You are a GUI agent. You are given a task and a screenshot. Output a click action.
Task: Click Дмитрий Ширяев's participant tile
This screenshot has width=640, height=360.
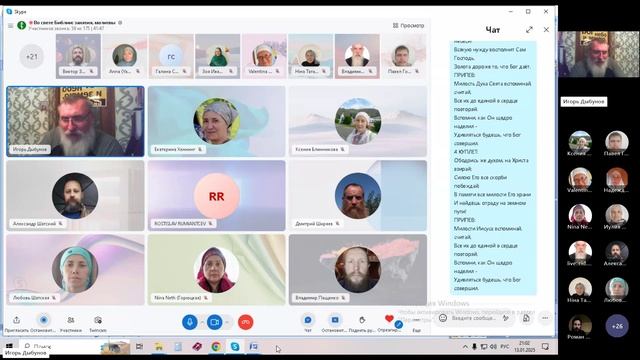pos(358,196)
